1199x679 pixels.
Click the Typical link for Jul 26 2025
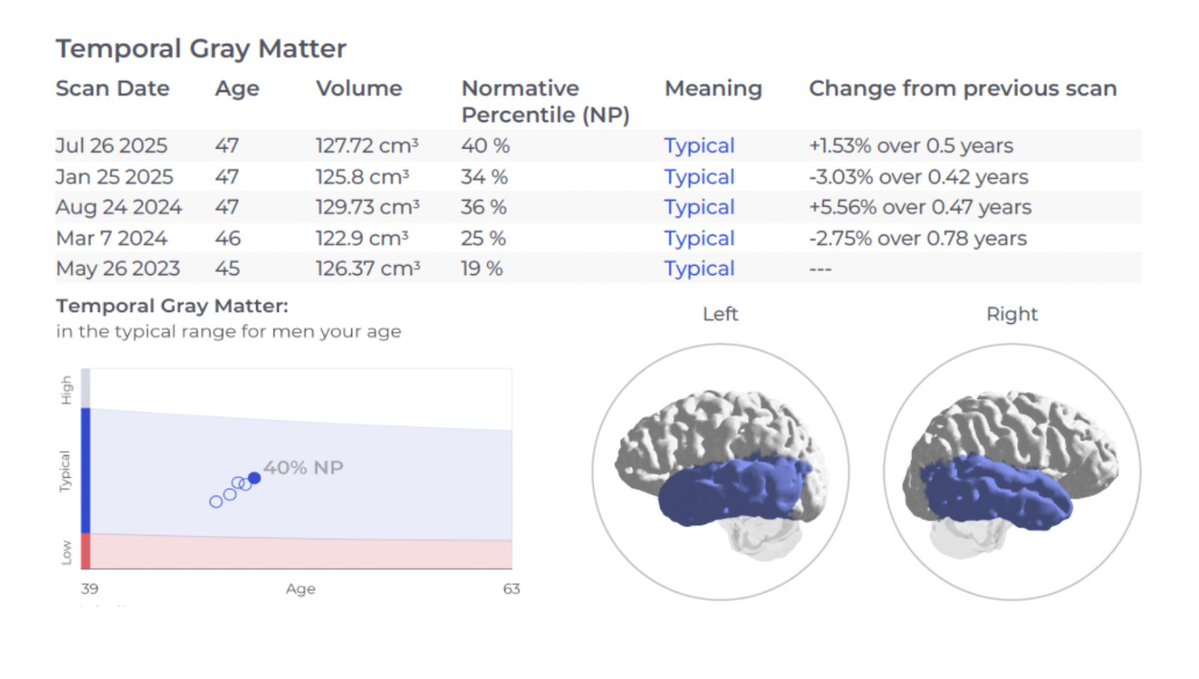point(699,146)
